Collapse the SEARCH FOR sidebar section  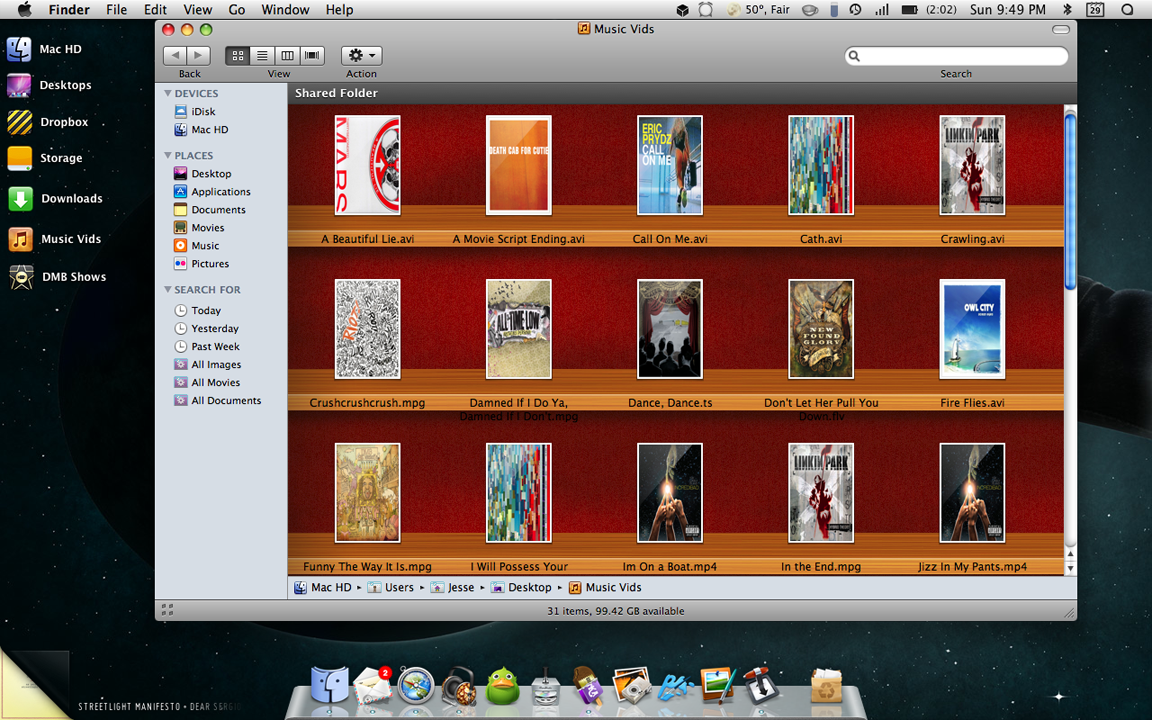(x=168, y=289)
